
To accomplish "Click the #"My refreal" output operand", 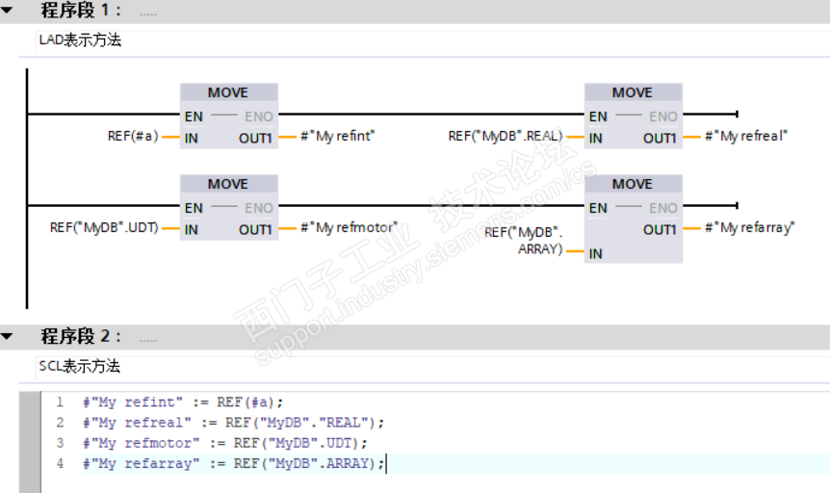I will click(746, 137).
